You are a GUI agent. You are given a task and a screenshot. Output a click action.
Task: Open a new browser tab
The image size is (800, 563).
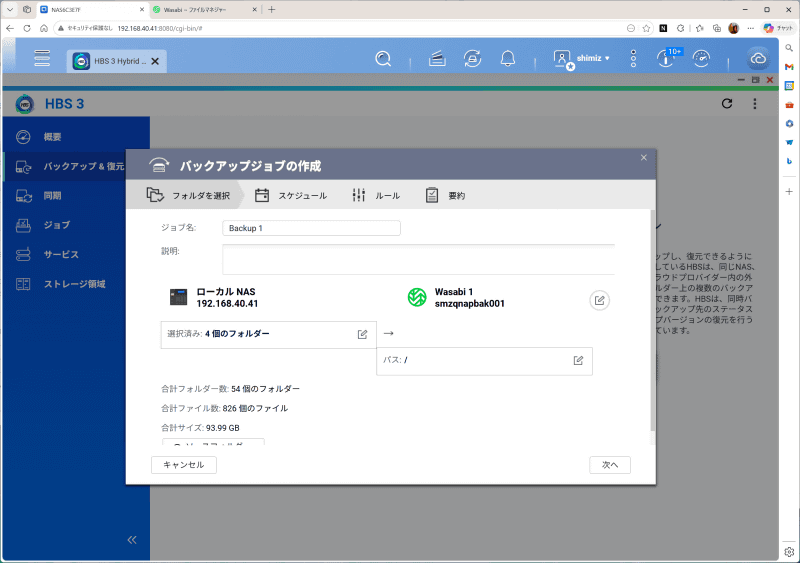[271, 10]
